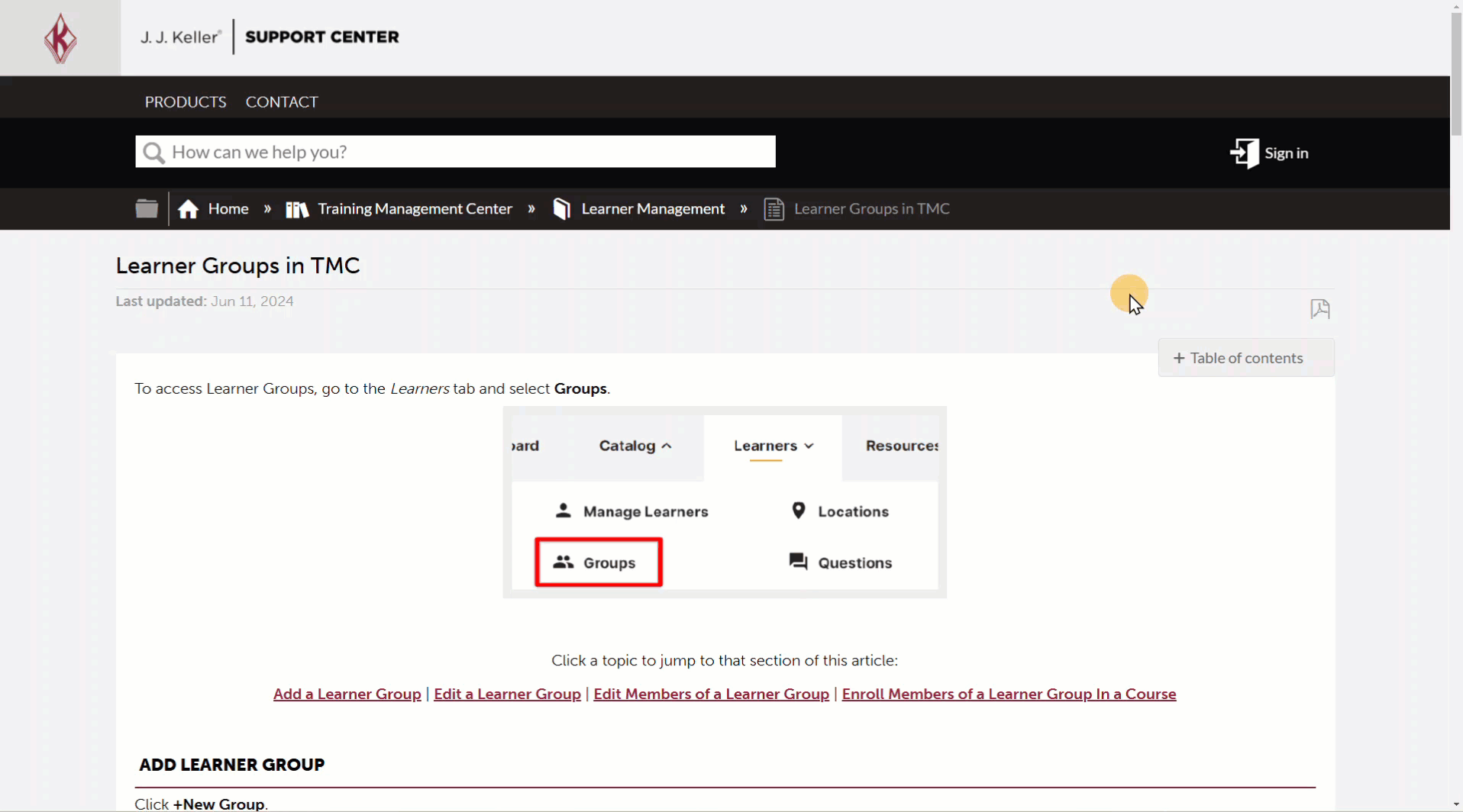
Task: Open the PRODUCTS menu
Action: [x=186, y=102]
